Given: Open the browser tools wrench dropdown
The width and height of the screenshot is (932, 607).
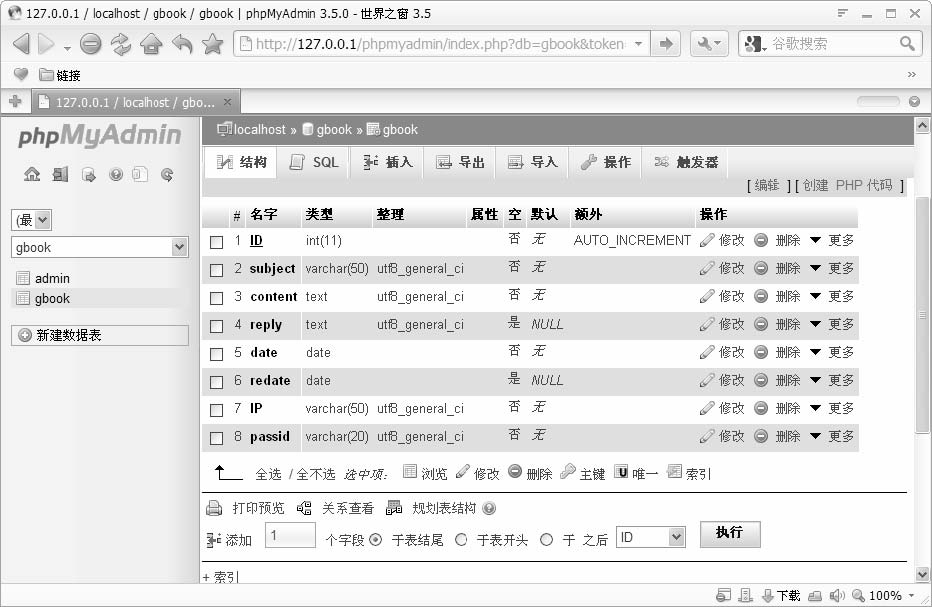Looking at the screenshot, I should coord(709,43).
